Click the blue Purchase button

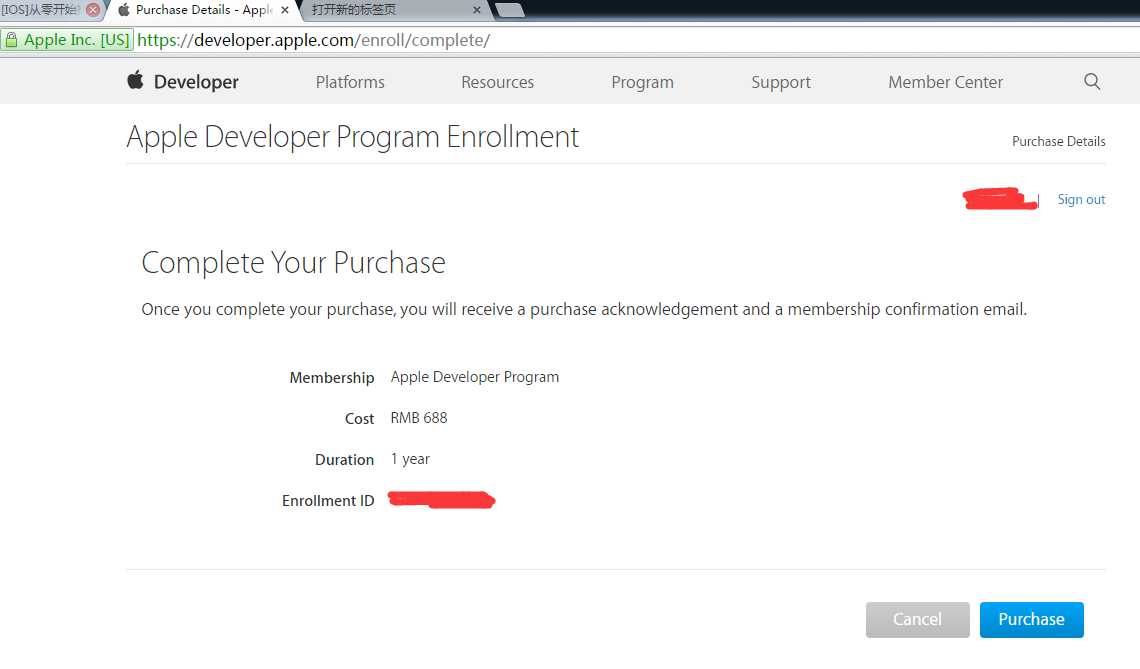coord(1031,620)
